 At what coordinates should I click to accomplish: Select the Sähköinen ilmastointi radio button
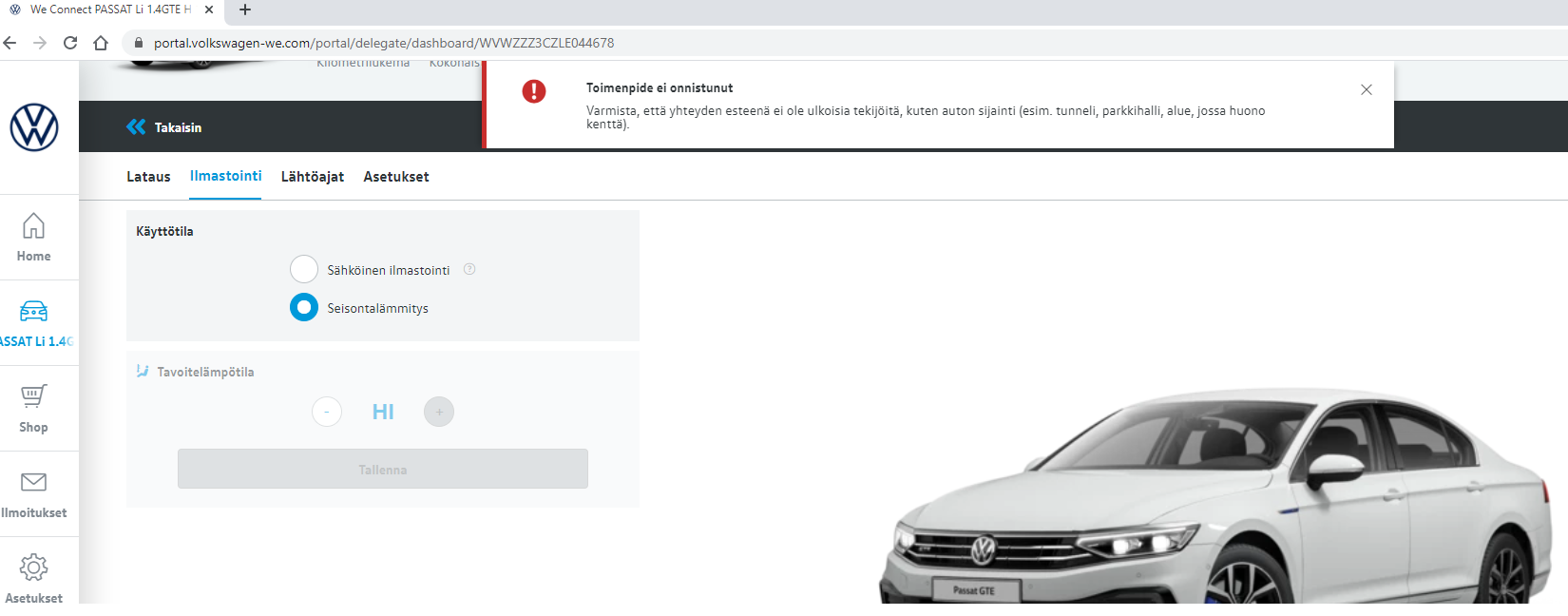pos(304,269)
